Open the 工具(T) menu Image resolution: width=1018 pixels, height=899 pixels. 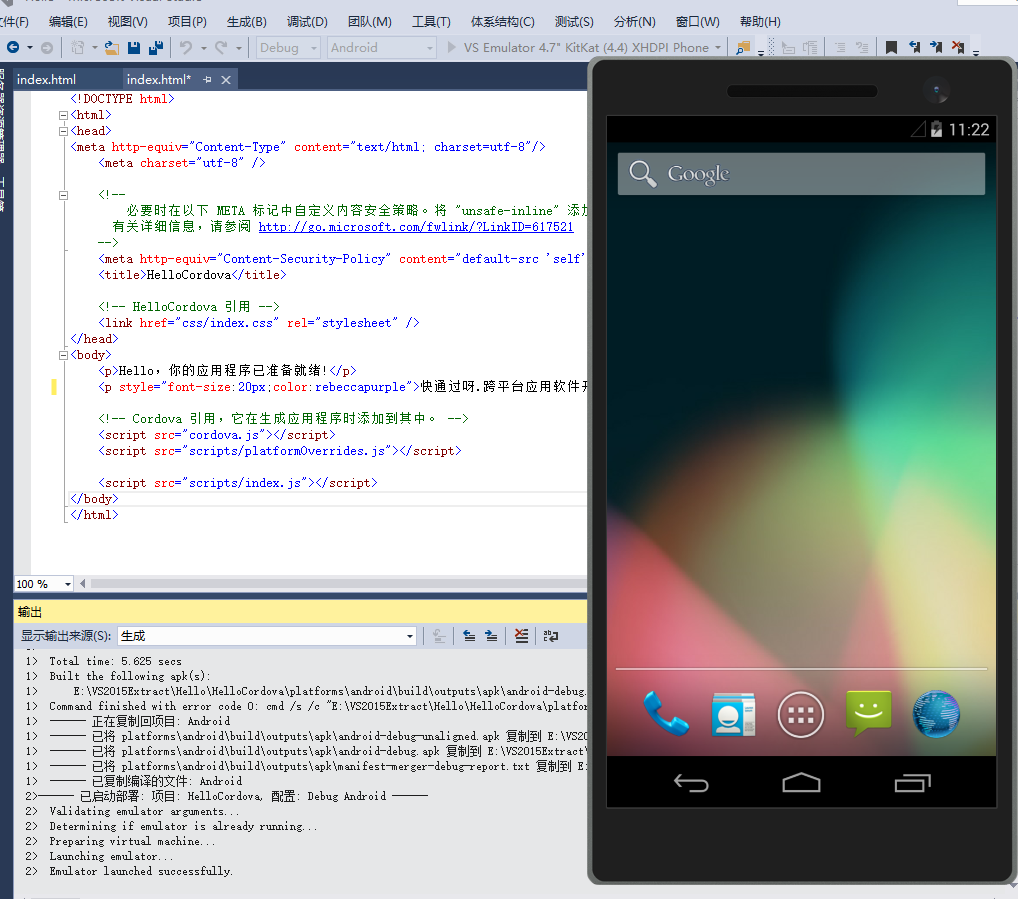click(x=431, y=21)
